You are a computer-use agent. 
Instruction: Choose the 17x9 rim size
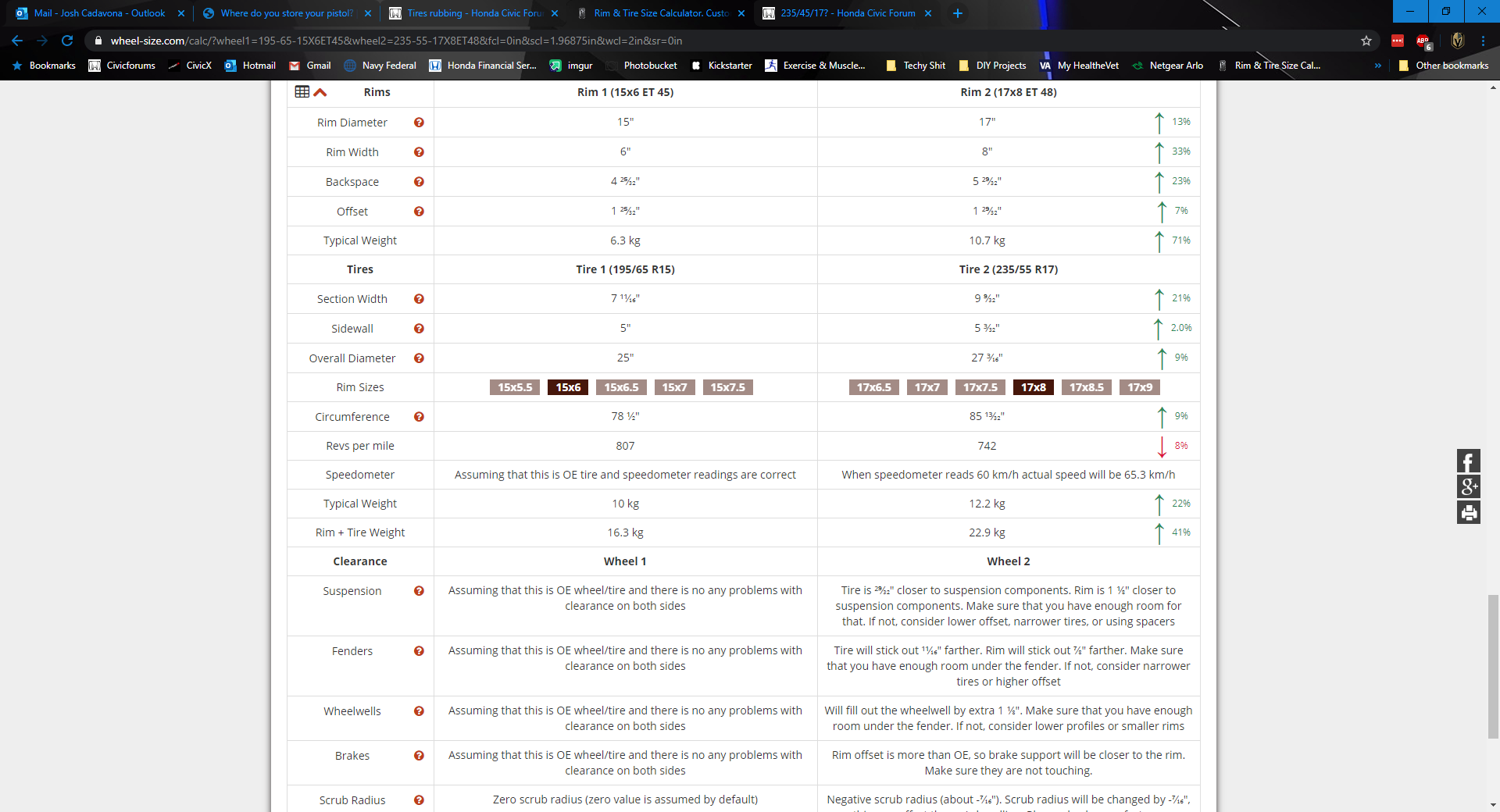(x=1139, y=387)
